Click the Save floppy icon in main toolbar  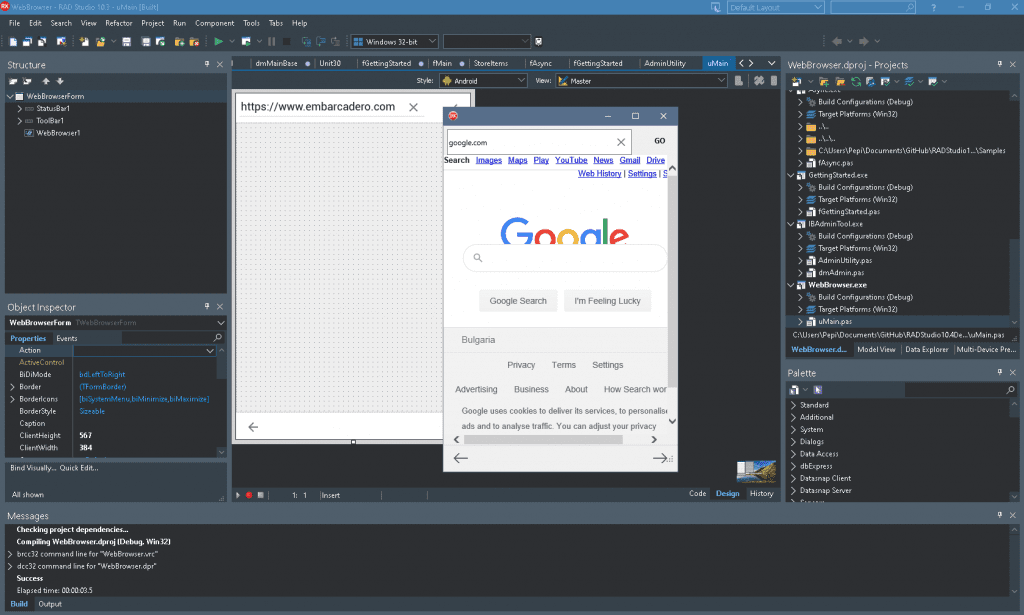[127, 42]
